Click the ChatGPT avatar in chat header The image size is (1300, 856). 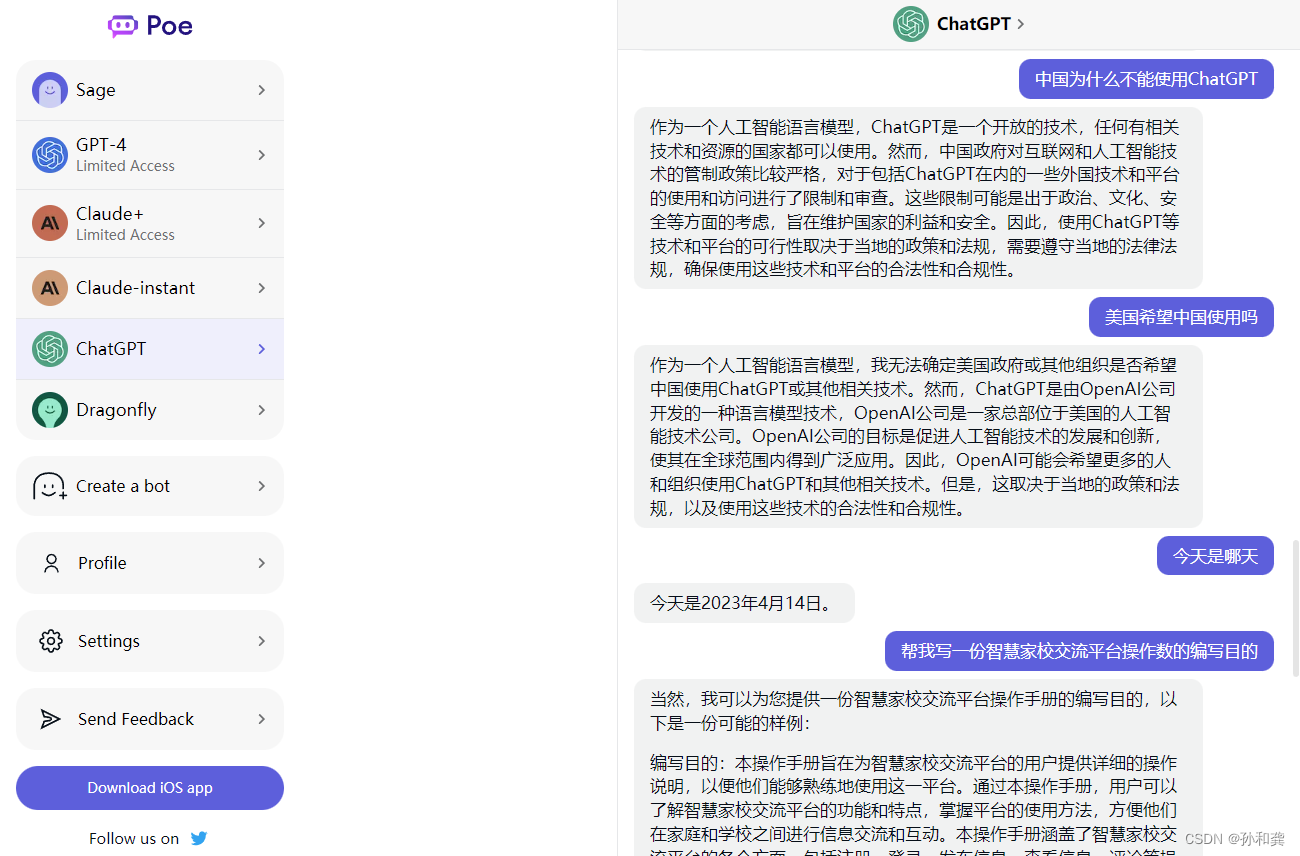coord(911,24)
